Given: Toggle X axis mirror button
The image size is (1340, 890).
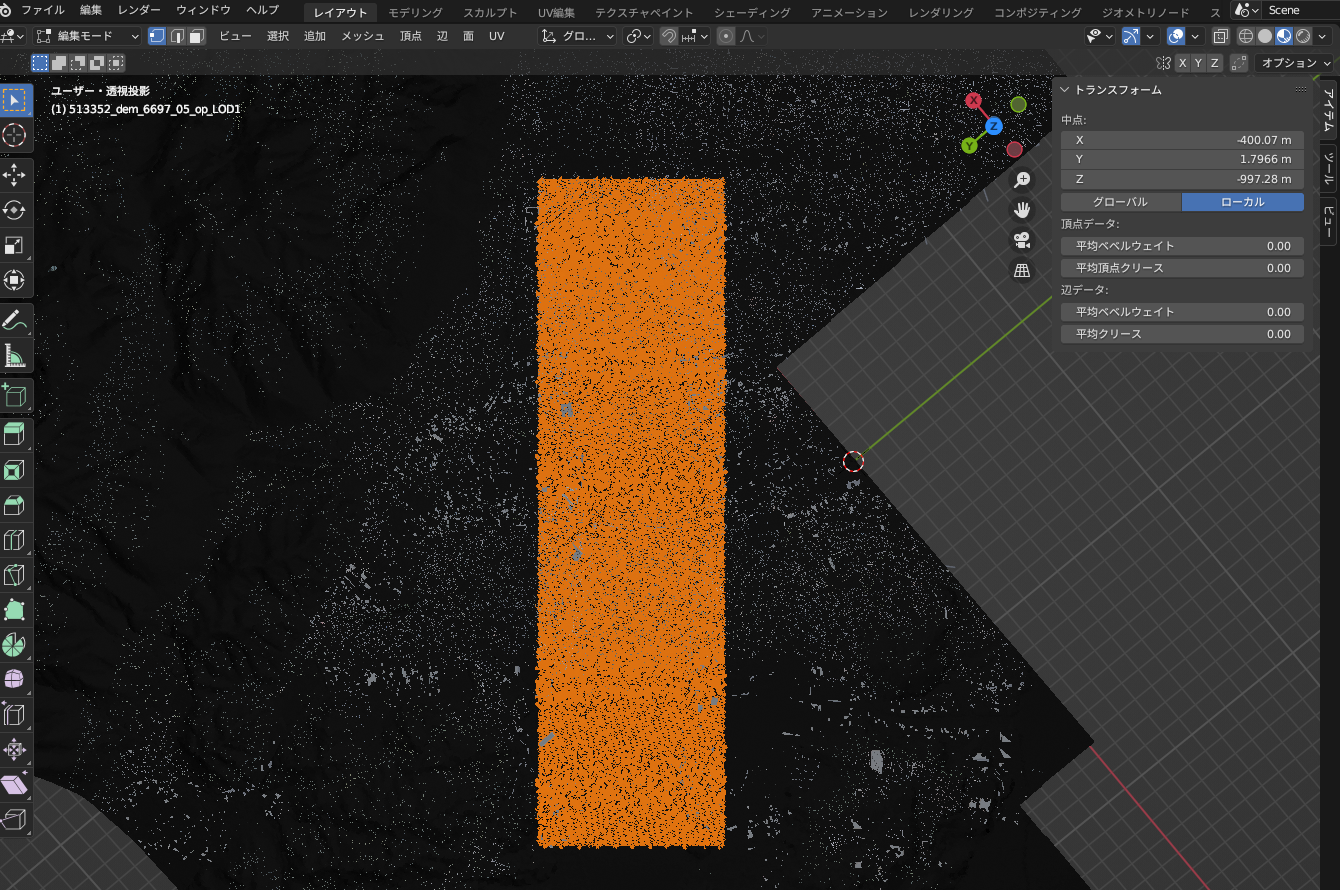Looking at the screenshot, I should coord(1183,63).
